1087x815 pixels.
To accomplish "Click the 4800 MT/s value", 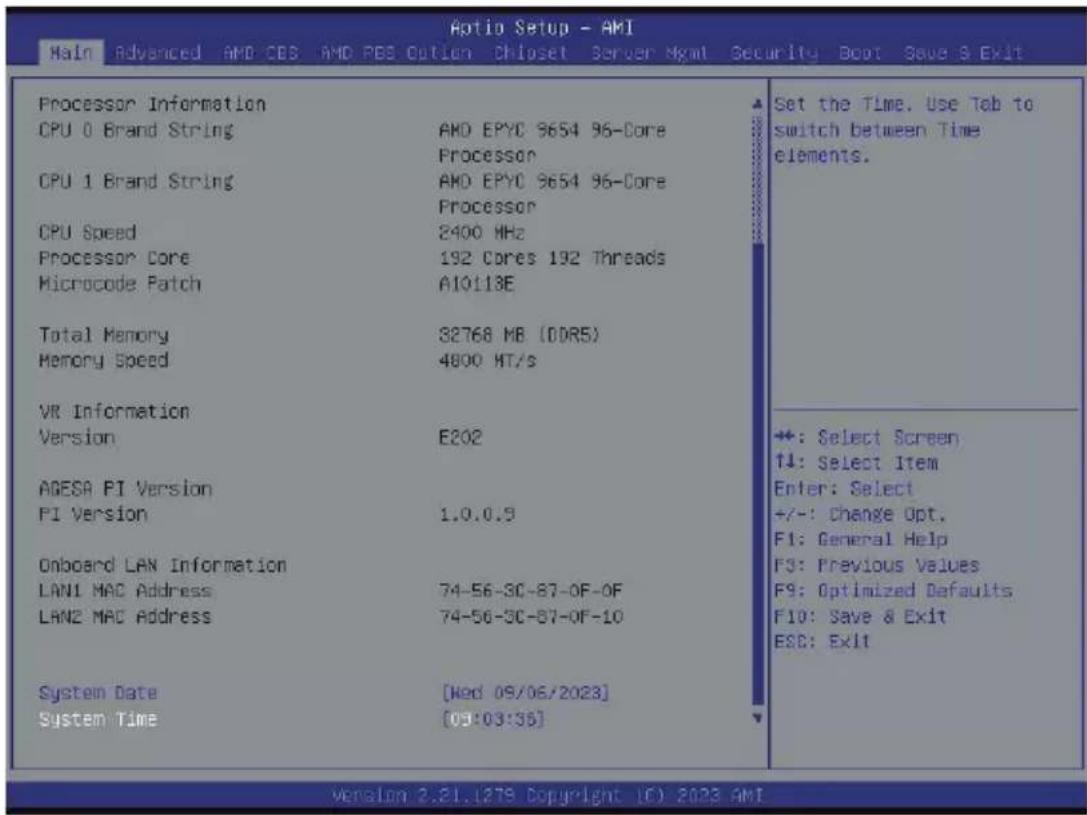I will [x=487, y=360].
